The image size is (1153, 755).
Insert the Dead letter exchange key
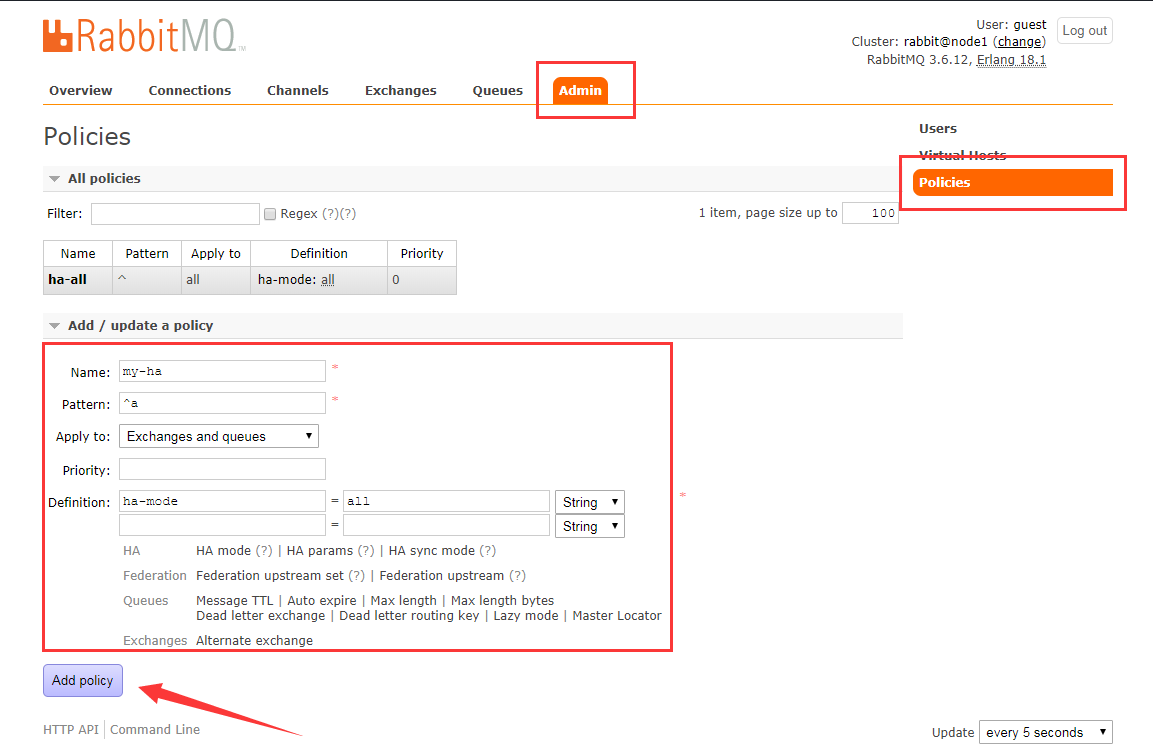(260, 615)
